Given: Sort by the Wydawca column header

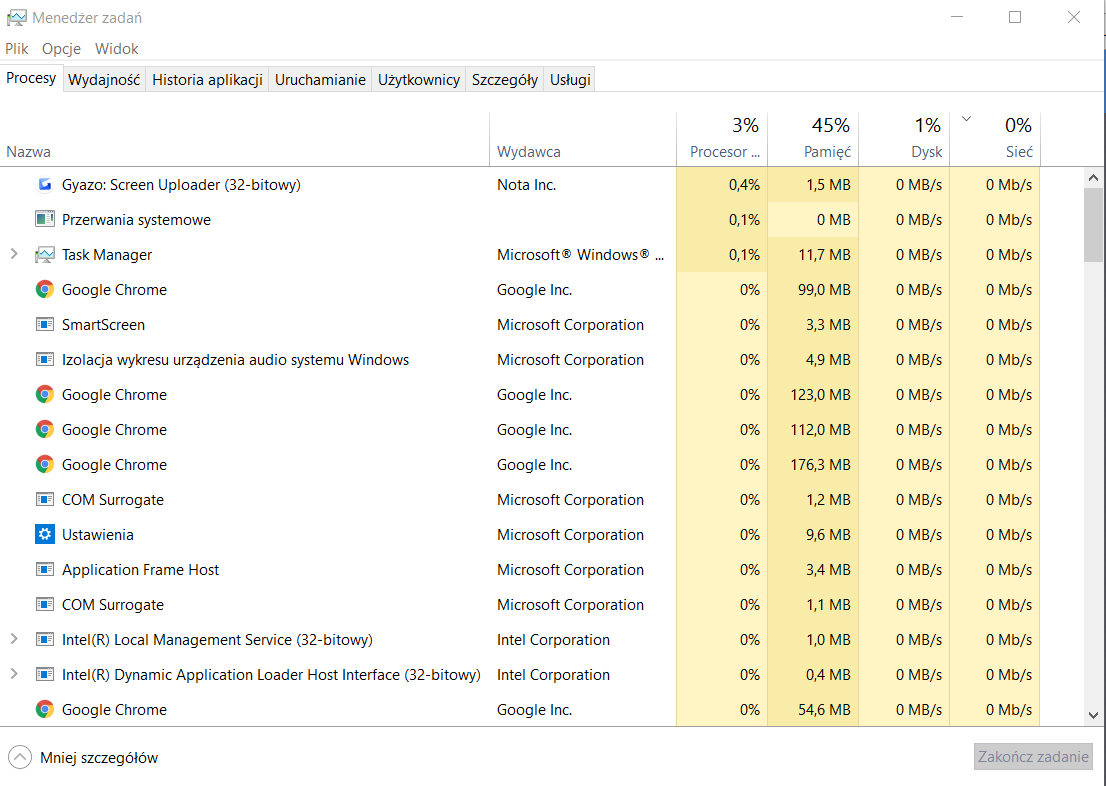Looking at the screenshot, I should pyautogui.click(x=583, y=140).
